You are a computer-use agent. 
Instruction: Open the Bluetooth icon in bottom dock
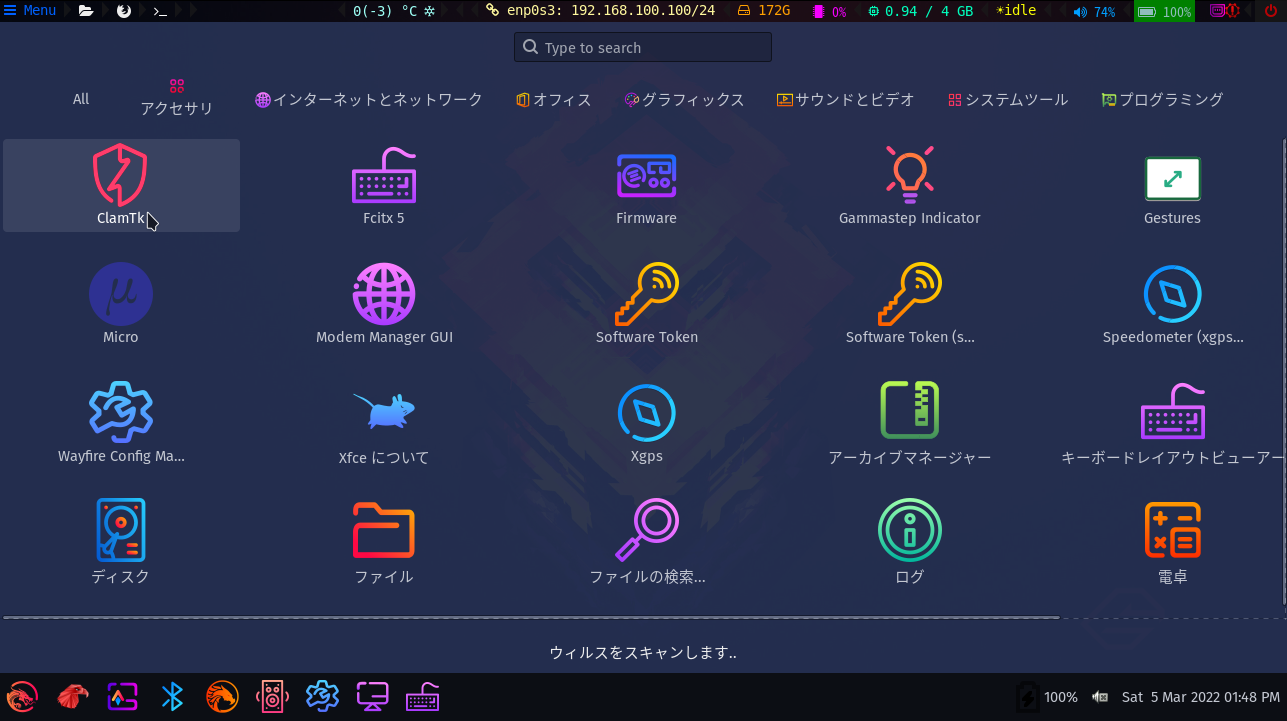pyautogui.click(x=173, y=696)
